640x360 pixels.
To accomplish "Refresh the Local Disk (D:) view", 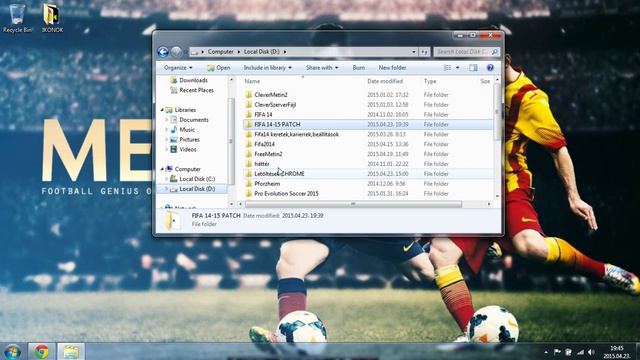I will pos(424,52).
